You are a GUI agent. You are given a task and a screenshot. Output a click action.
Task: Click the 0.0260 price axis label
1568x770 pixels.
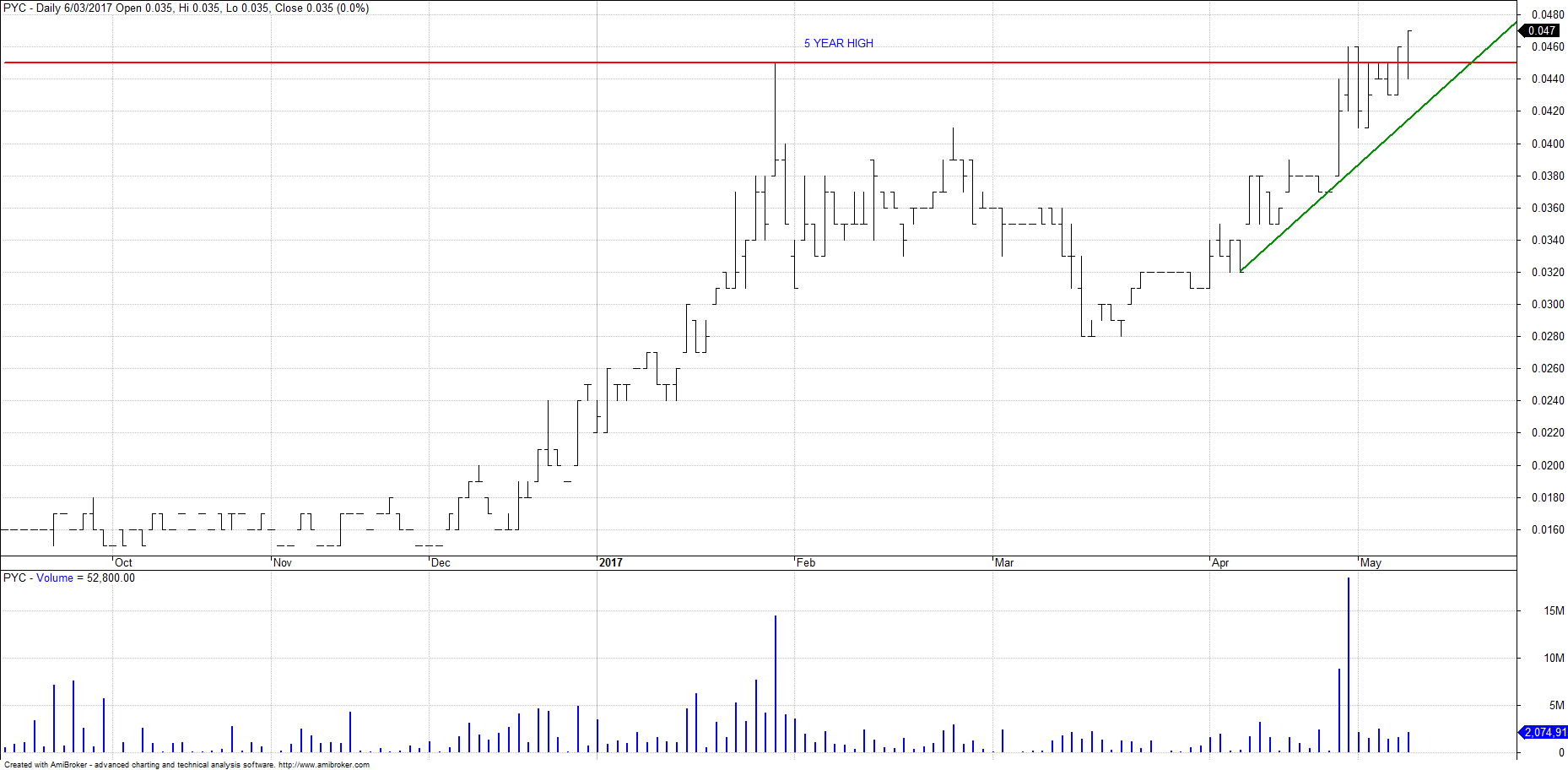pos(1548,368)
